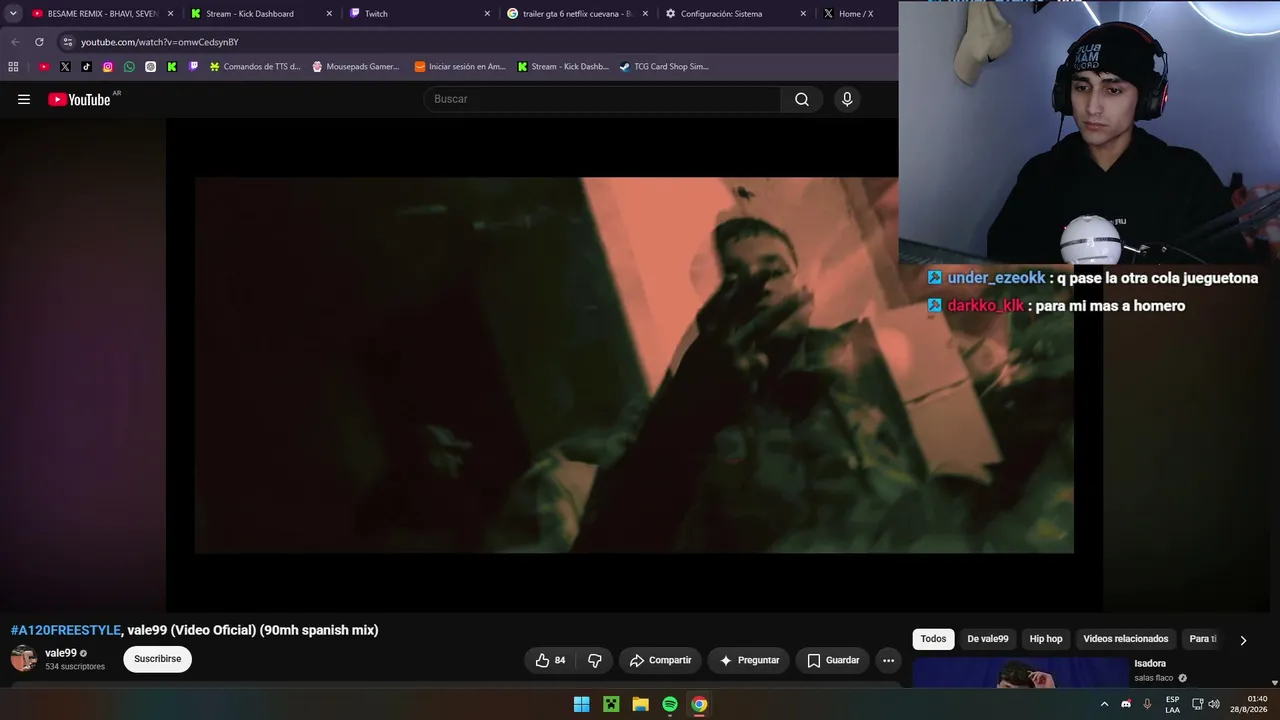
Task: Subscribe to vale99 with Suscribirse button
Action: [157, 659]
